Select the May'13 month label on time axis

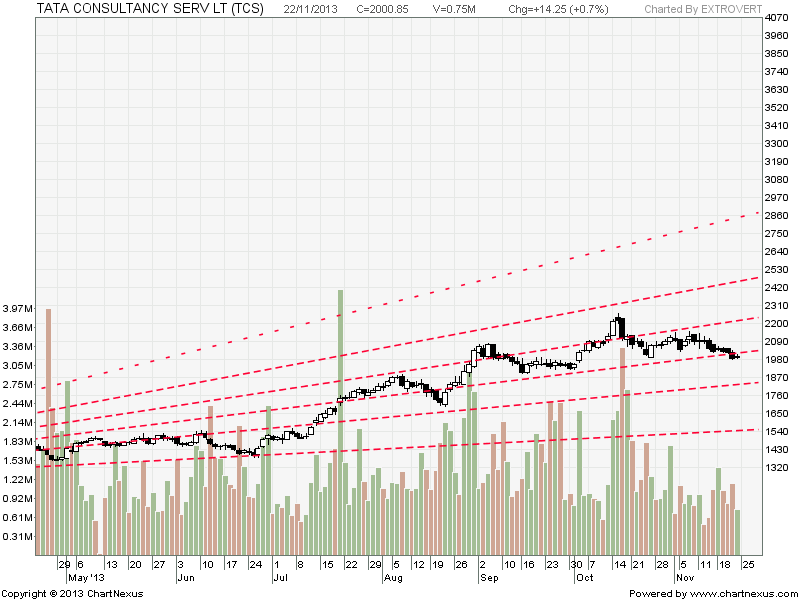[x=85, y=578]
